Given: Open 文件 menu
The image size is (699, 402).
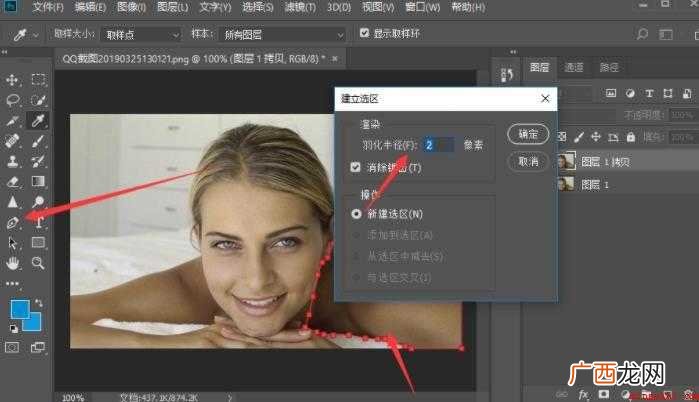Looking at the screenshot, I should [48, 7].
